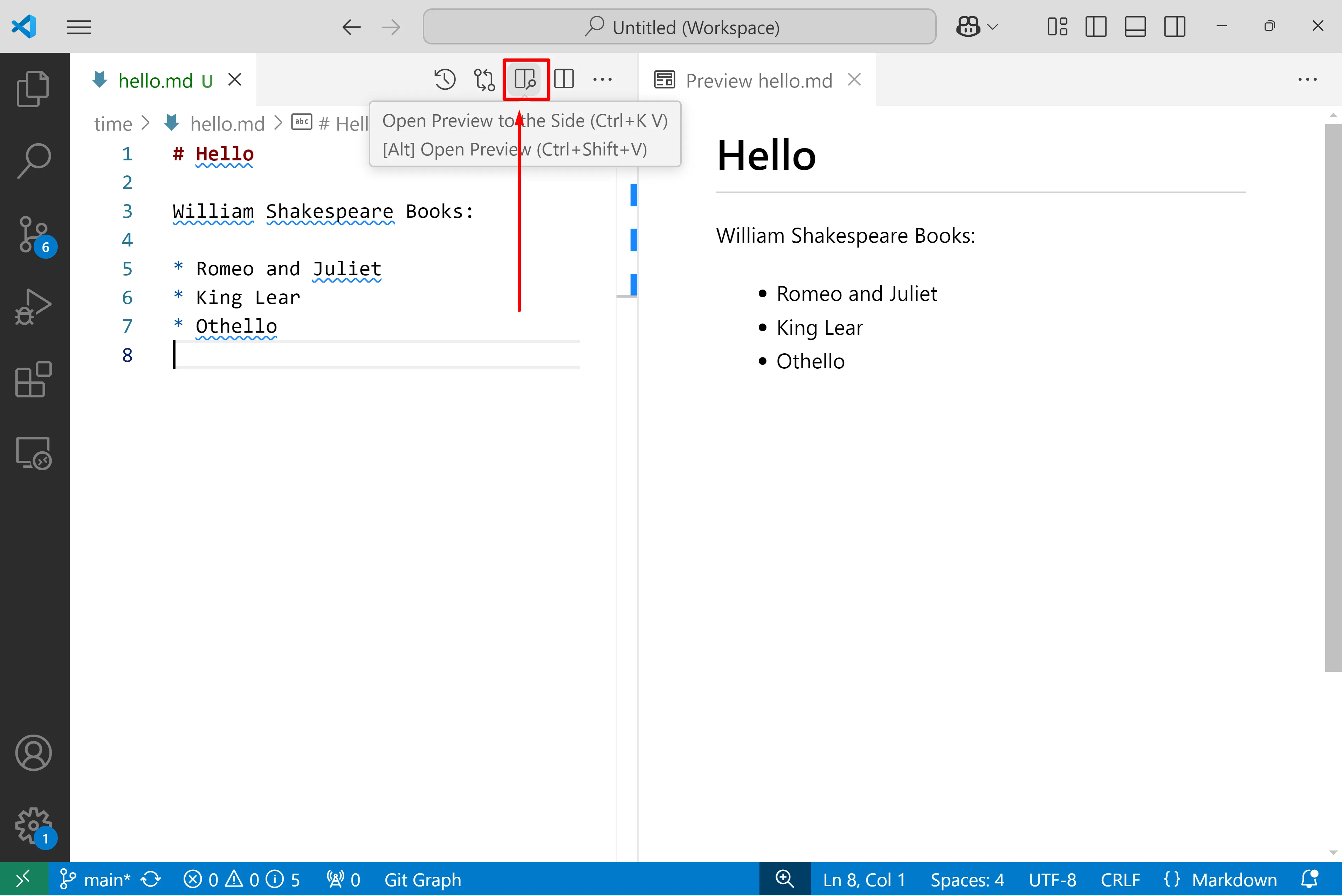
Task: Expand the Copilot chat dropdown arrow
Action: click(993, 27)
